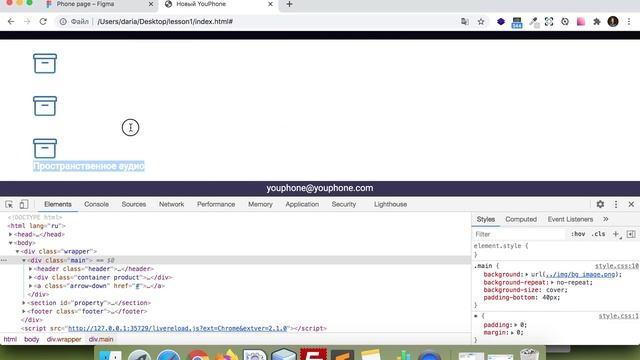Open the Event Listeners sidebar tab
Viewport: 640px width, 360px height.
pyautogui.click(x=570, y=220)
